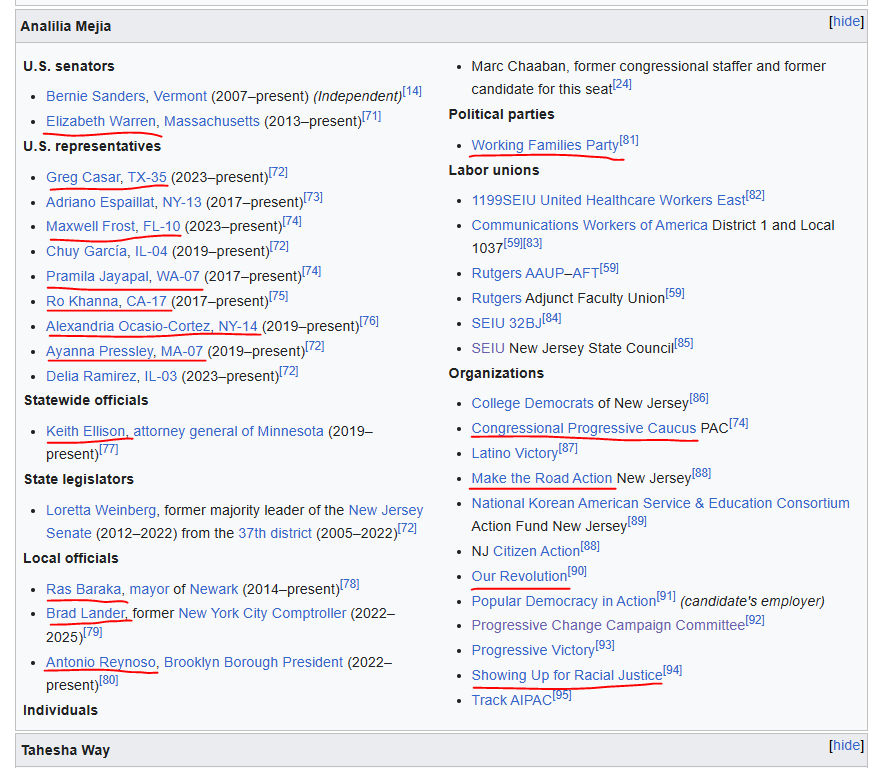Open citation 14 next to Independent

pos(412,91)
